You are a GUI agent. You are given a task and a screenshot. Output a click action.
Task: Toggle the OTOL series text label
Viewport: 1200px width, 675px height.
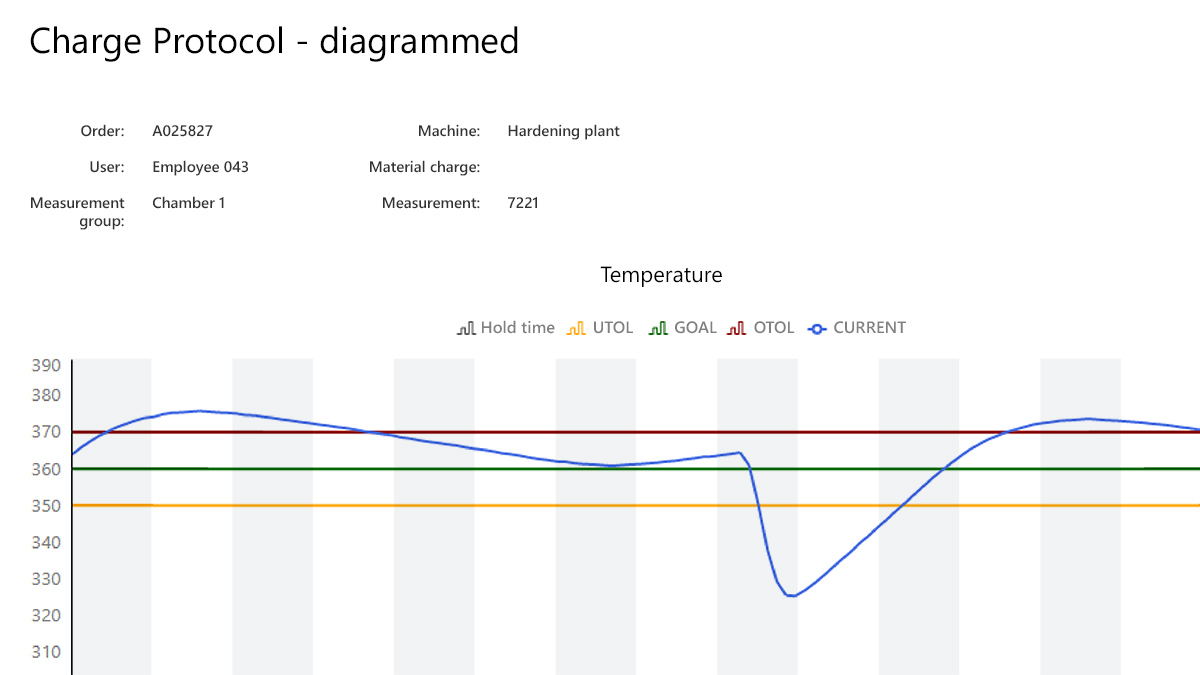(x=774, y=327)
